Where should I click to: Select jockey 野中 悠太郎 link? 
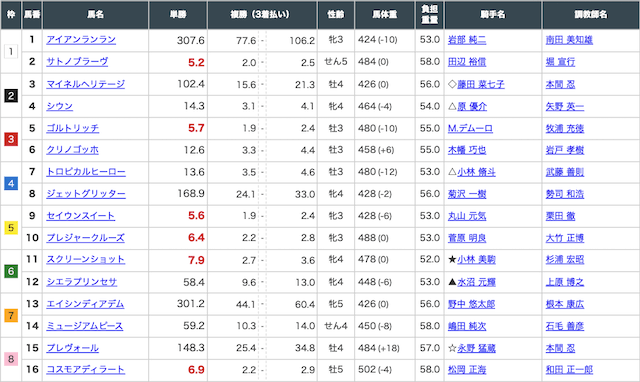[471, 304]
